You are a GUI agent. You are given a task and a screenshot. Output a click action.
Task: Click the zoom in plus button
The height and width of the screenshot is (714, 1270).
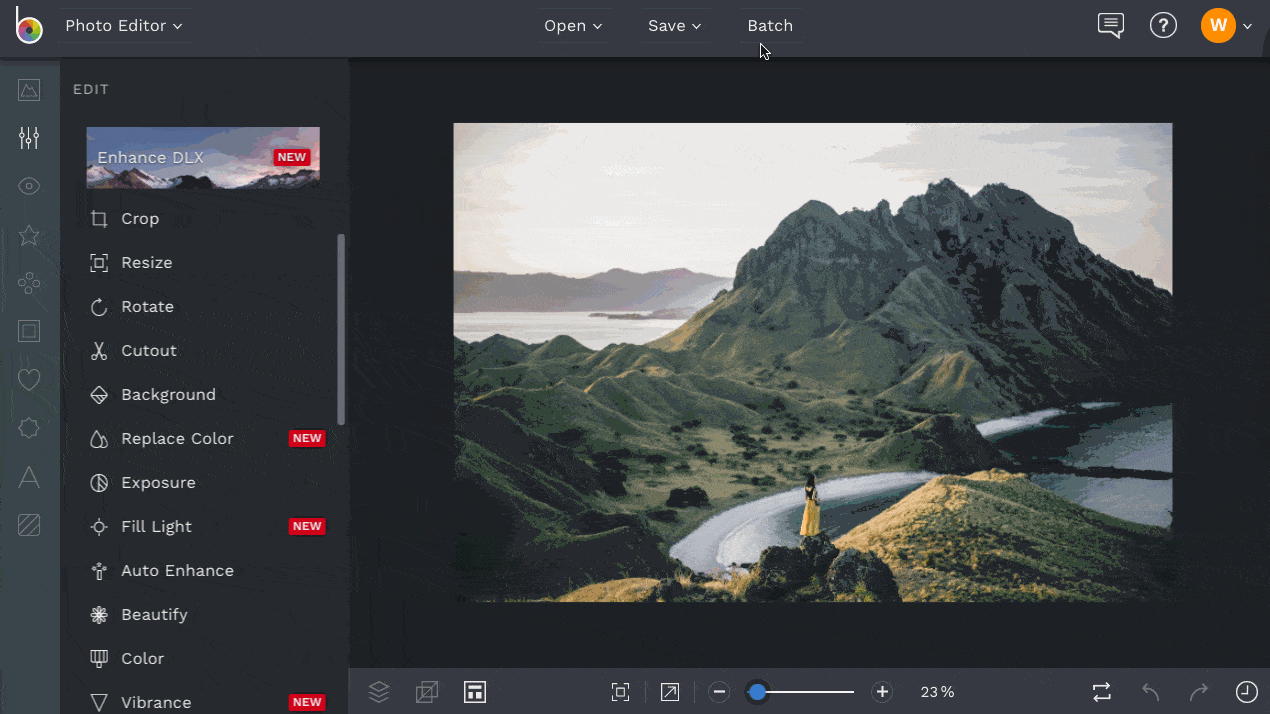[x=882, y=692]
